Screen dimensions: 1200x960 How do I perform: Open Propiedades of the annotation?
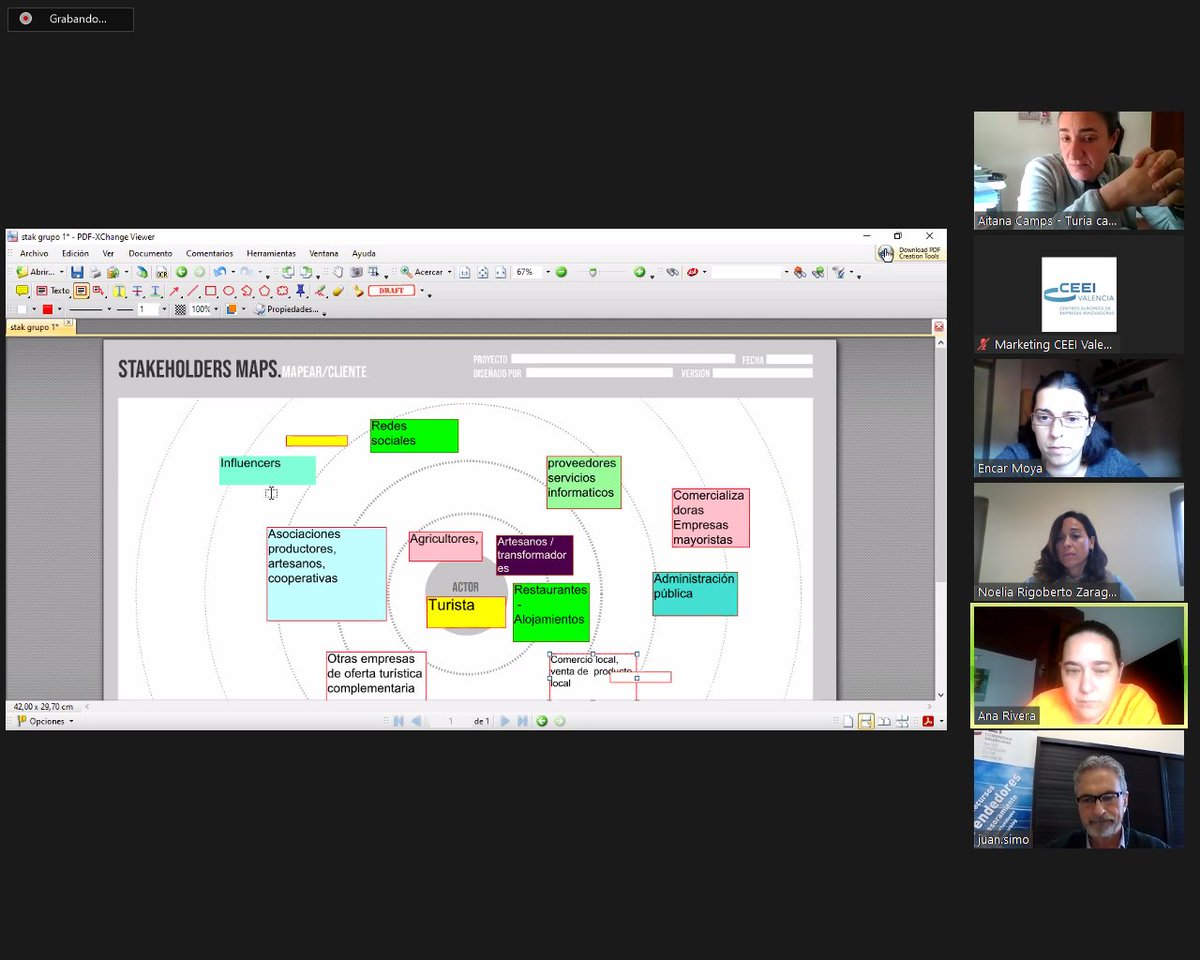(x=287, y=309)
